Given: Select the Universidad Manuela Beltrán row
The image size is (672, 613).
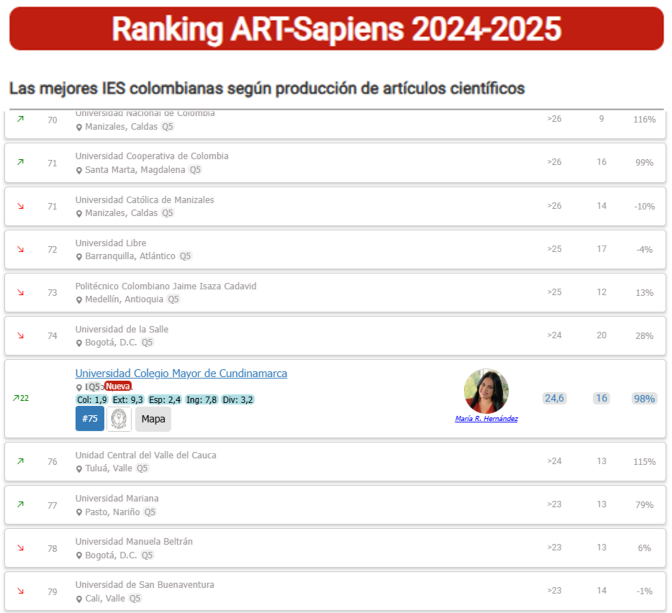Looking at the screenshot, I should (x=335, y=548).
